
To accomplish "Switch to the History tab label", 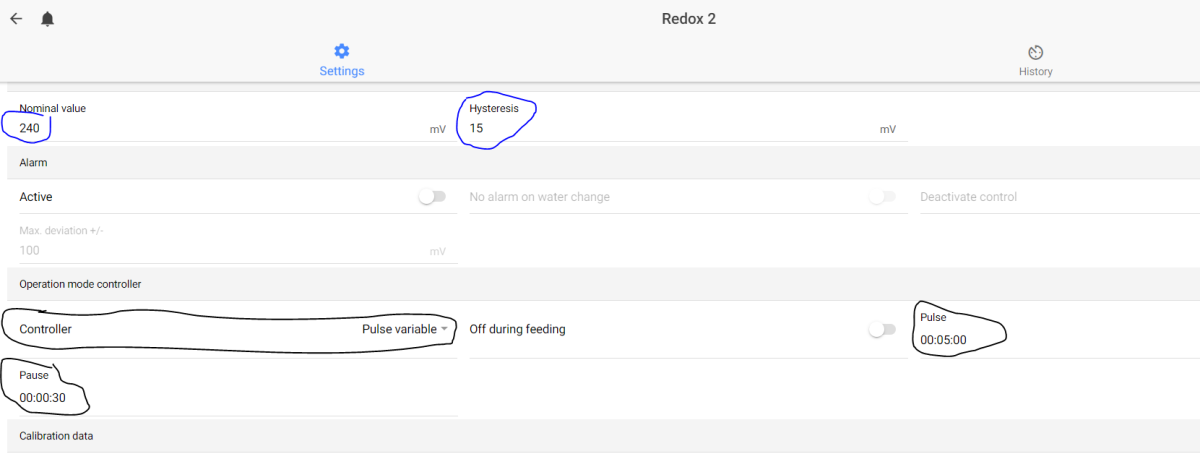I will coord(1036,72).
